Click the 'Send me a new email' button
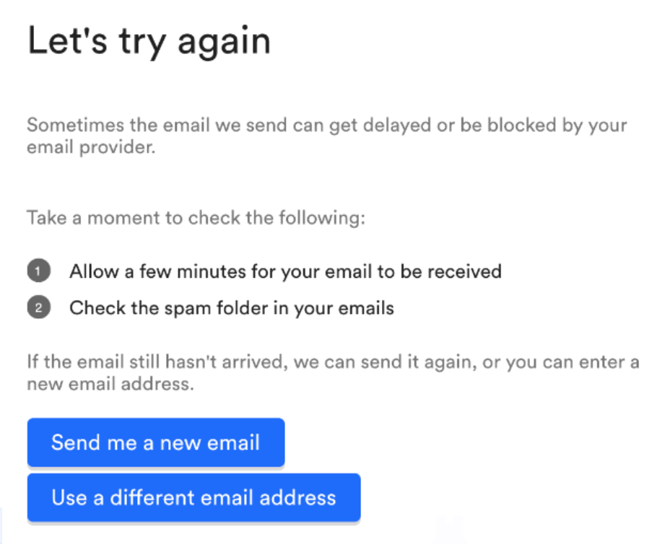Image resolution: width=670 pixels, height=544 pixels. coord(155,443)
